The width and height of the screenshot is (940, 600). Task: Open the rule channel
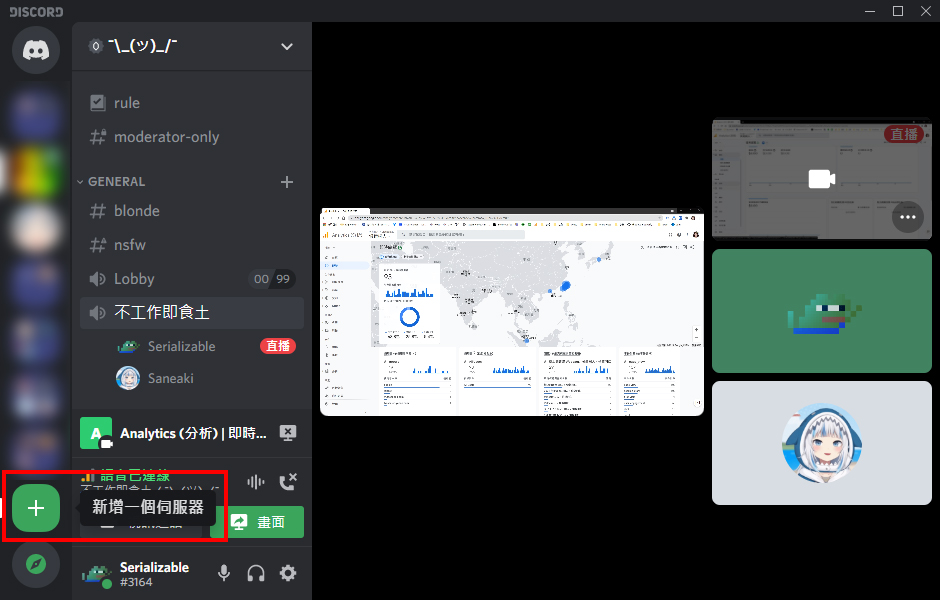pos(127,103)
